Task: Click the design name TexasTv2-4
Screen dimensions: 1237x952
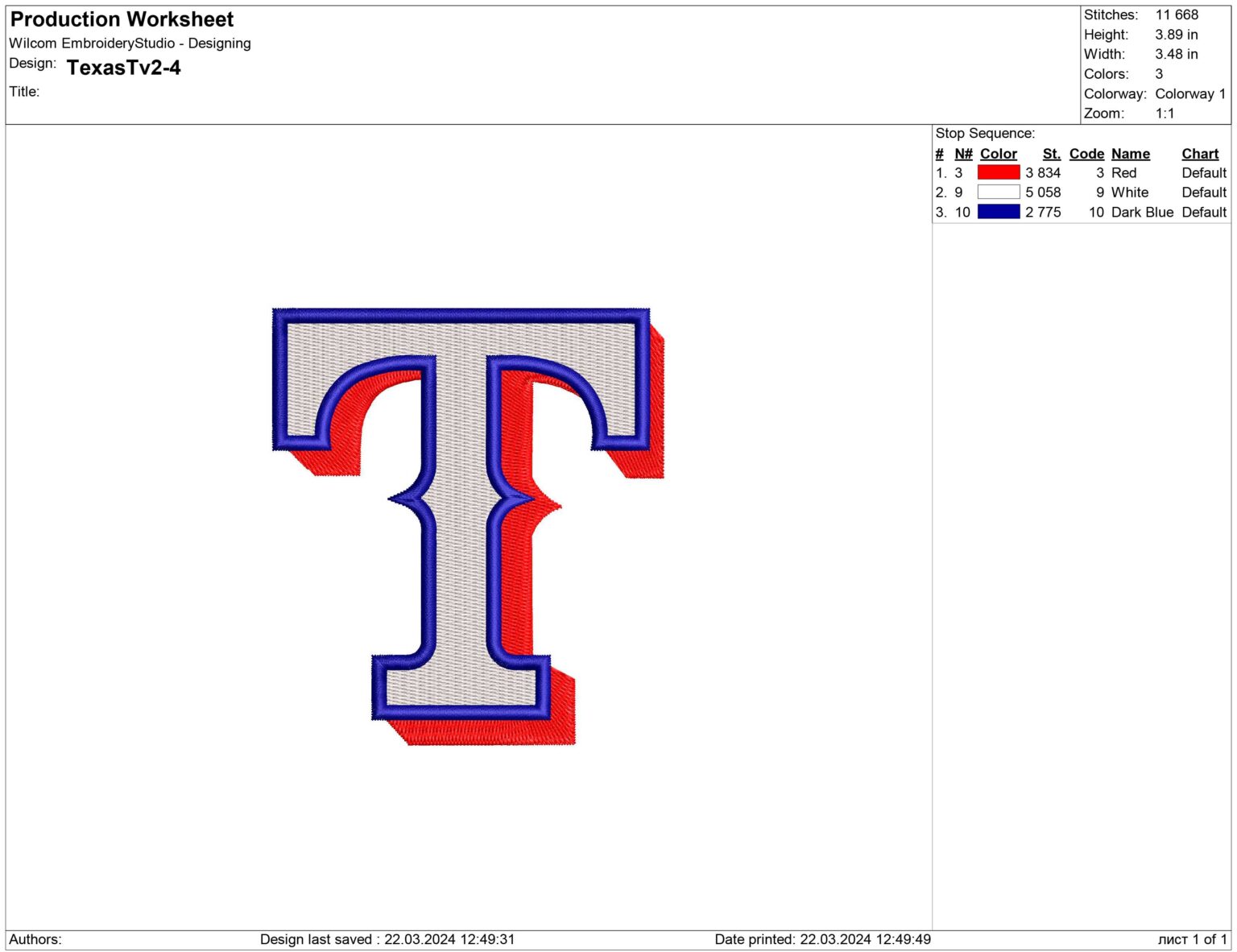Action: click(x=125, y=68)
